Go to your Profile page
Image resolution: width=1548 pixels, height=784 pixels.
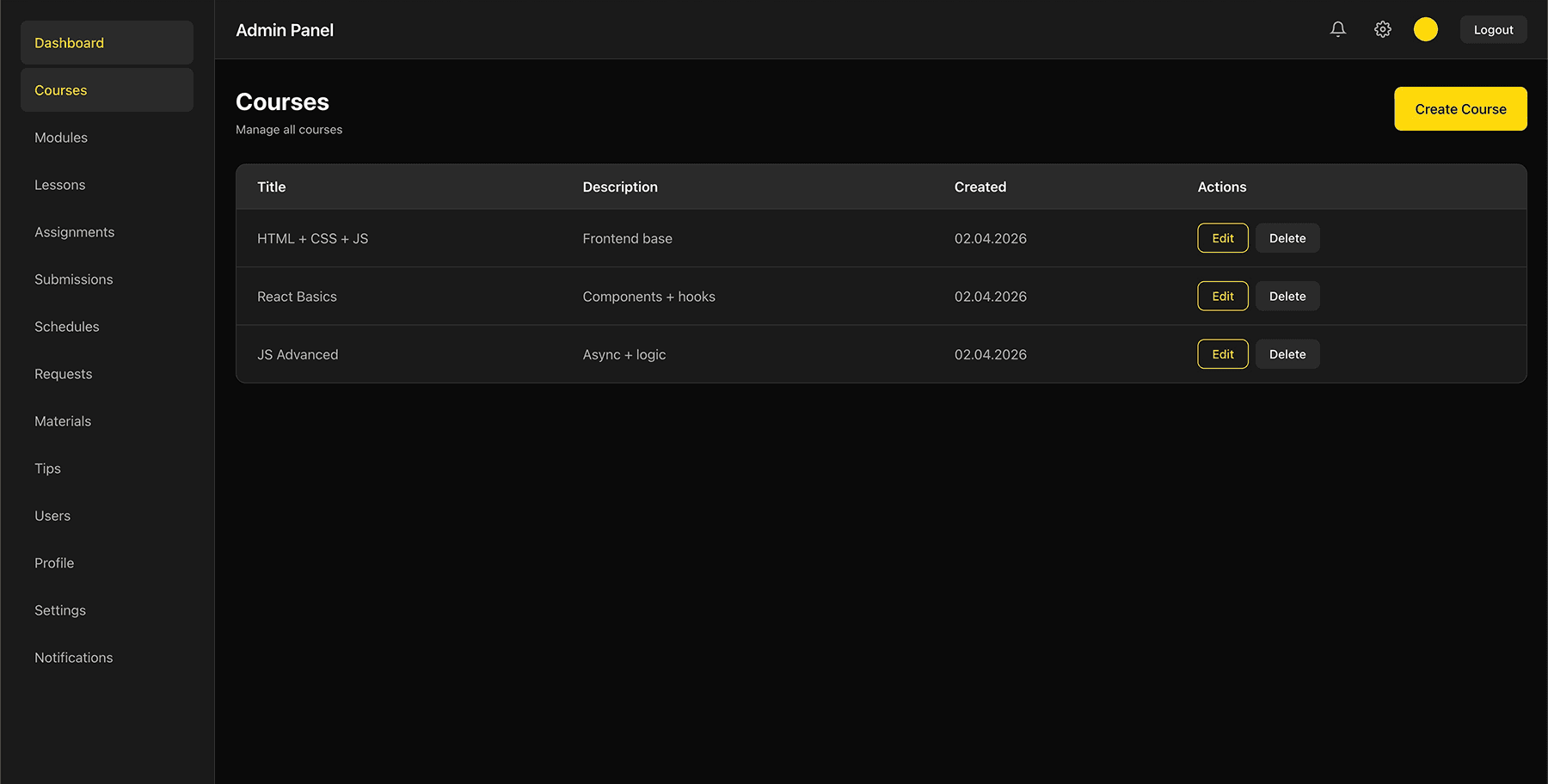[x=53, y=562]
